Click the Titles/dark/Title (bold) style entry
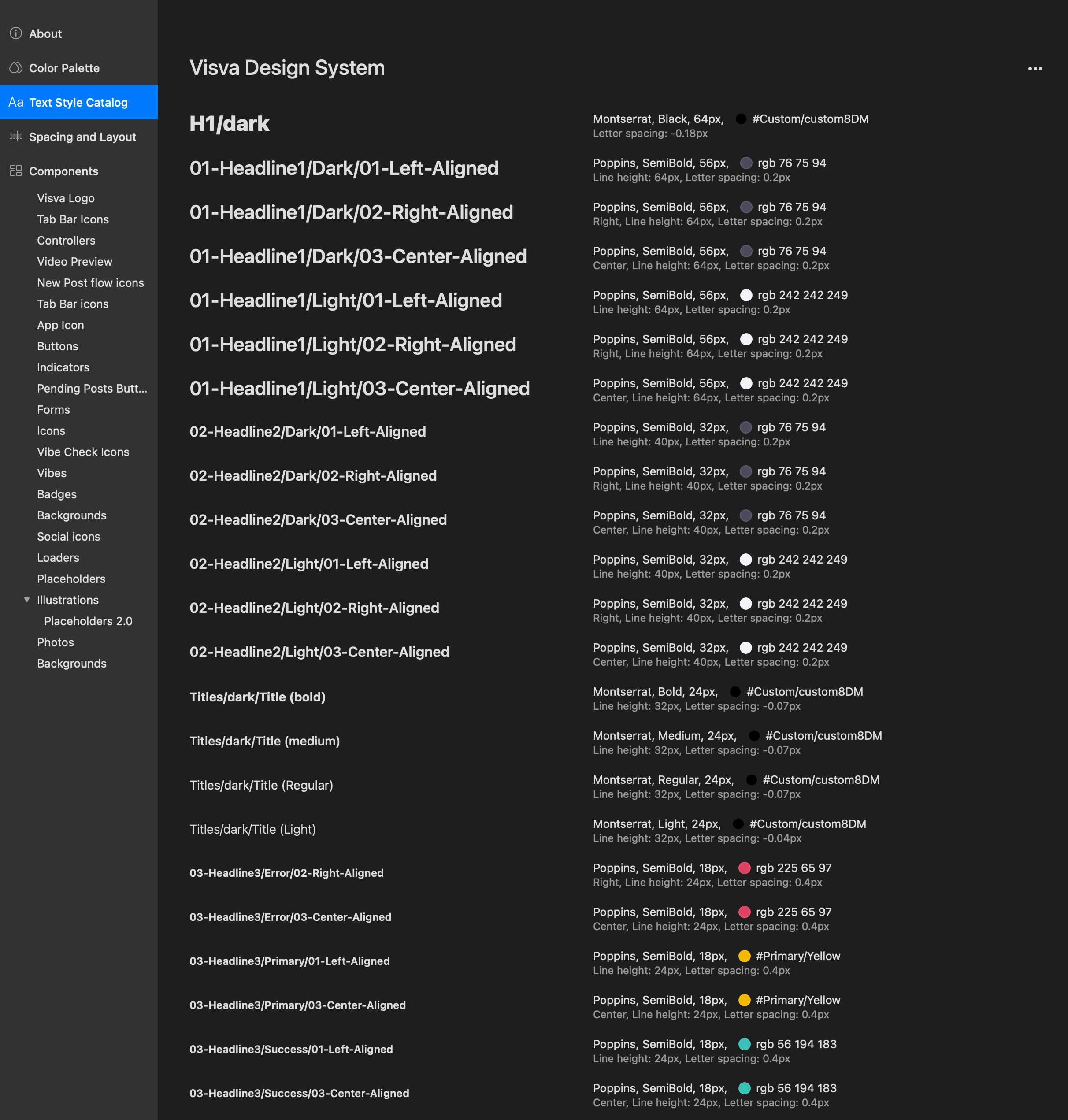 tap(257, 697)
